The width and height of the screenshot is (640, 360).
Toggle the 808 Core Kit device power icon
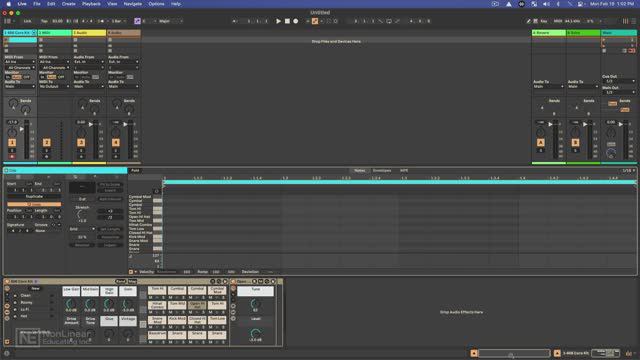coord(7,282)
